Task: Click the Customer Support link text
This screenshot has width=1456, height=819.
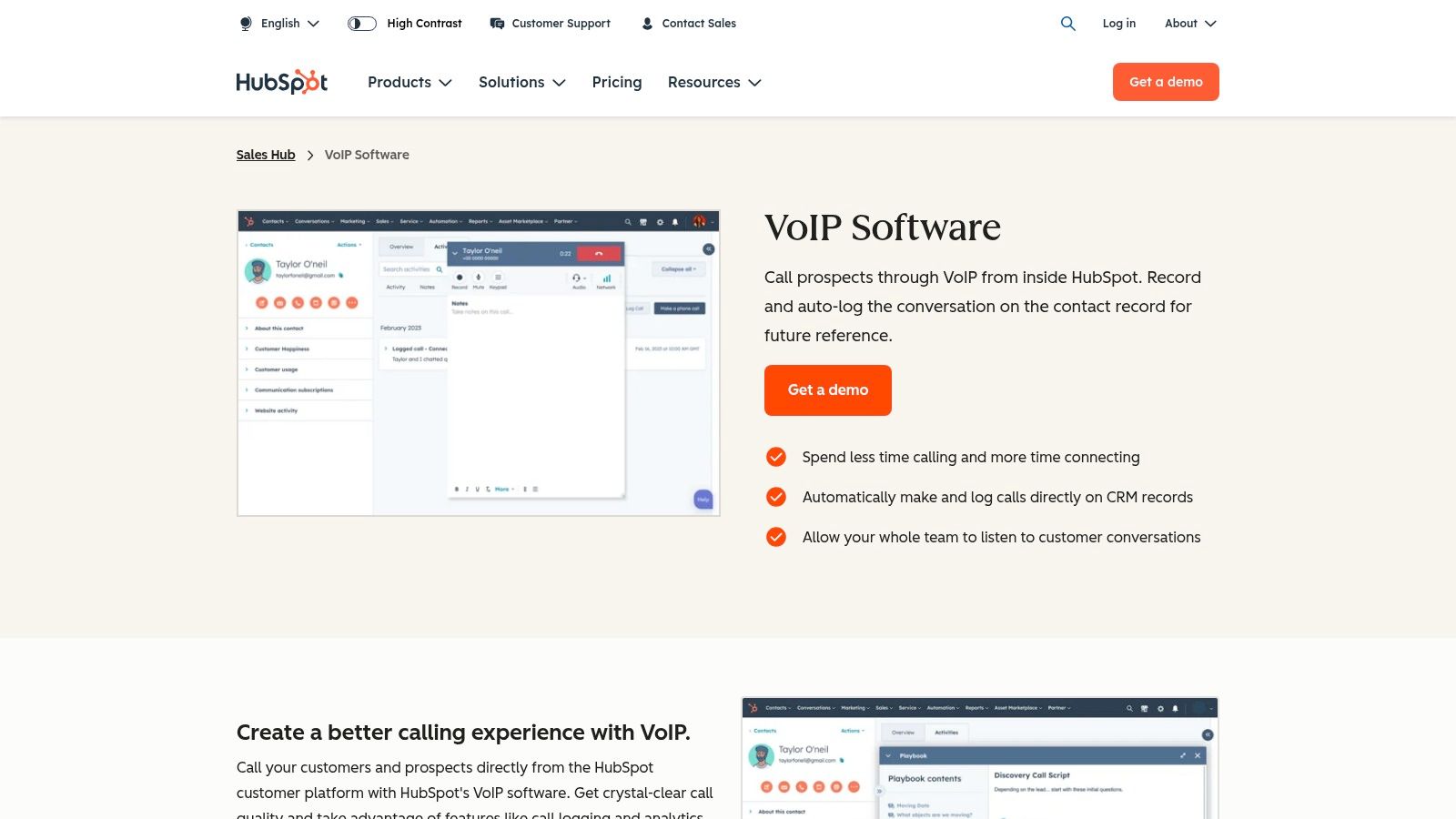Action: coord(561,24)
